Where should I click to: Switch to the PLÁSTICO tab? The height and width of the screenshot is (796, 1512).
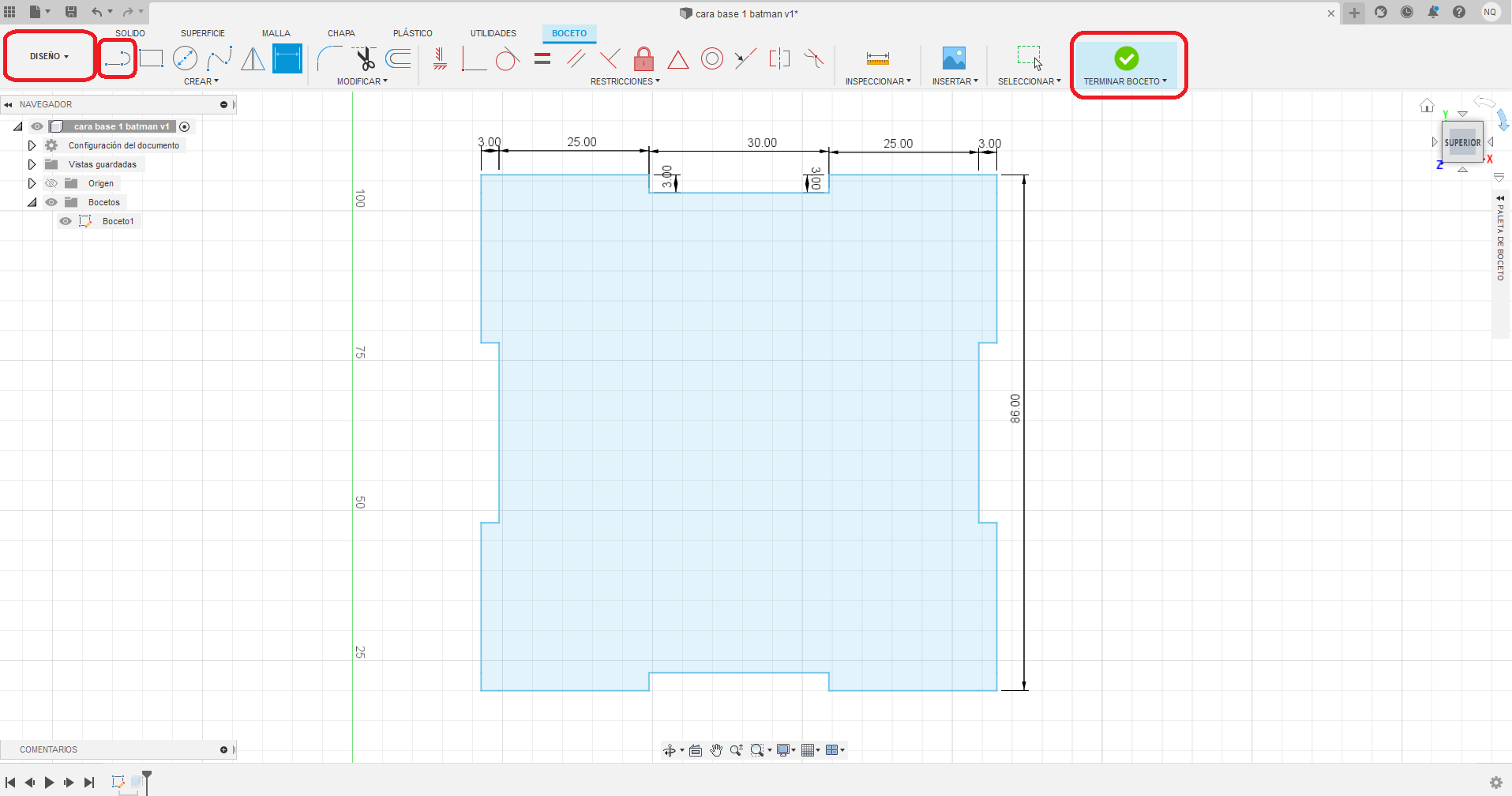413,33
